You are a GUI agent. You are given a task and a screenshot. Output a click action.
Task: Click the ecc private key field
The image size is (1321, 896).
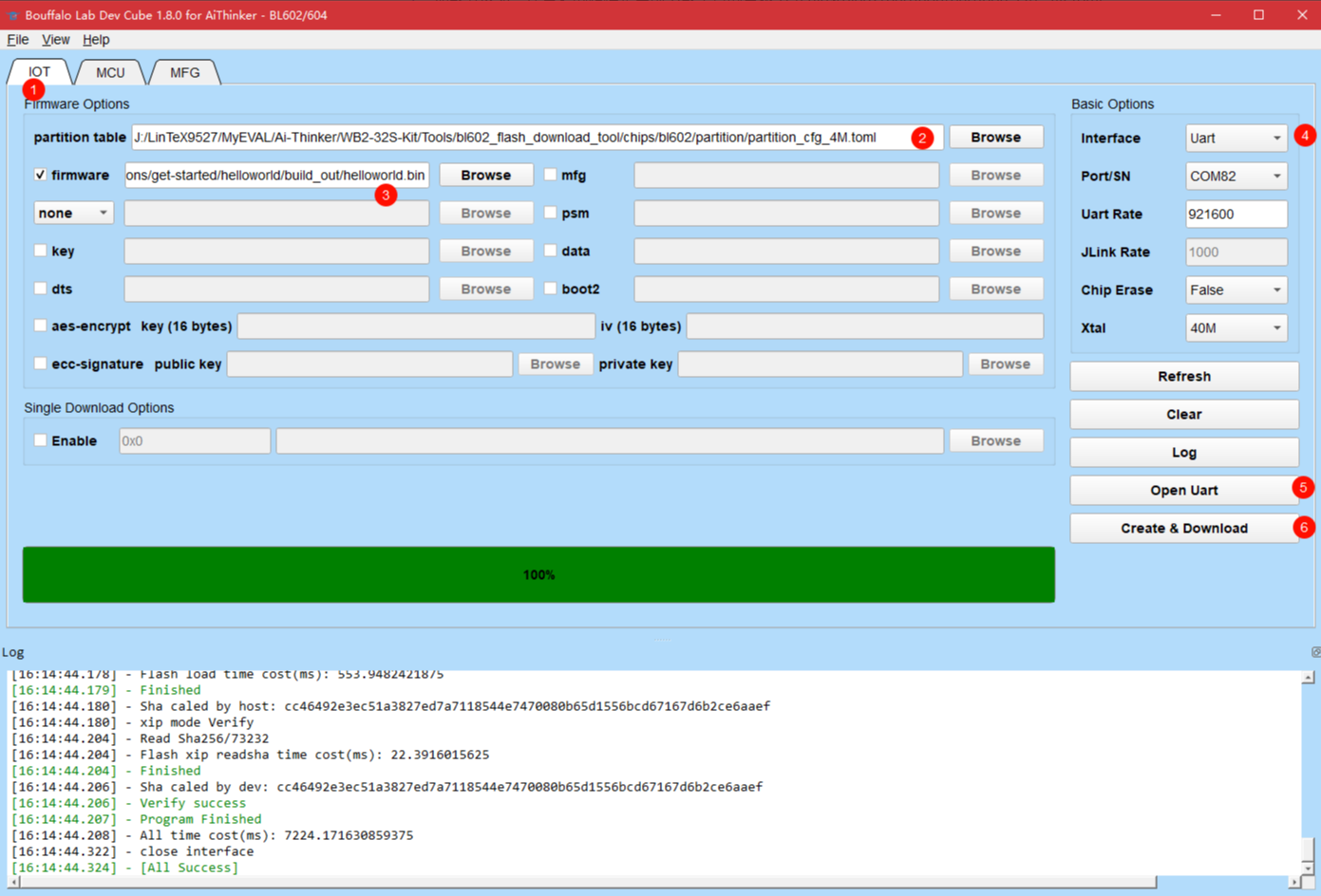(820, 364)
